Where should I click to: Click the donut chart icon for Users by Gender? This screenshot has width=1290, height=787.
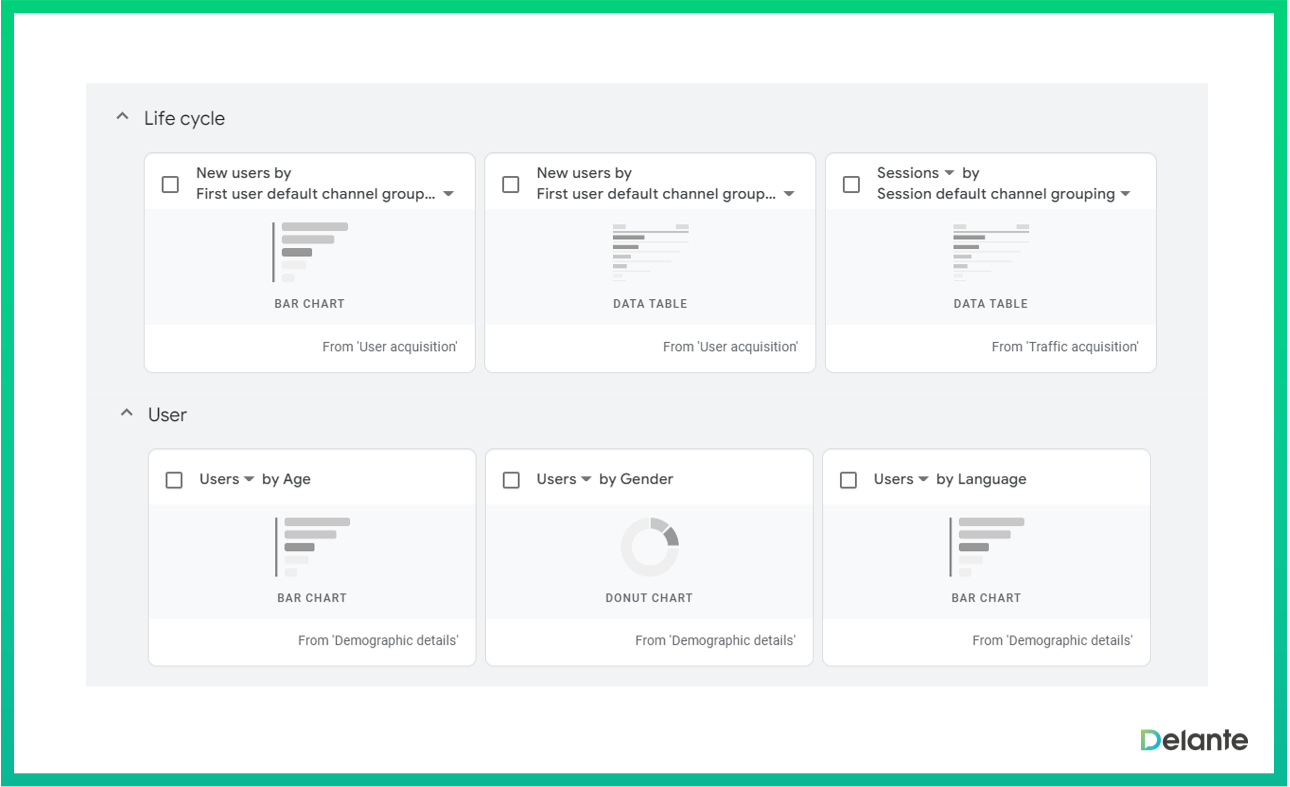pyautogui.click(x=650, y=546)
